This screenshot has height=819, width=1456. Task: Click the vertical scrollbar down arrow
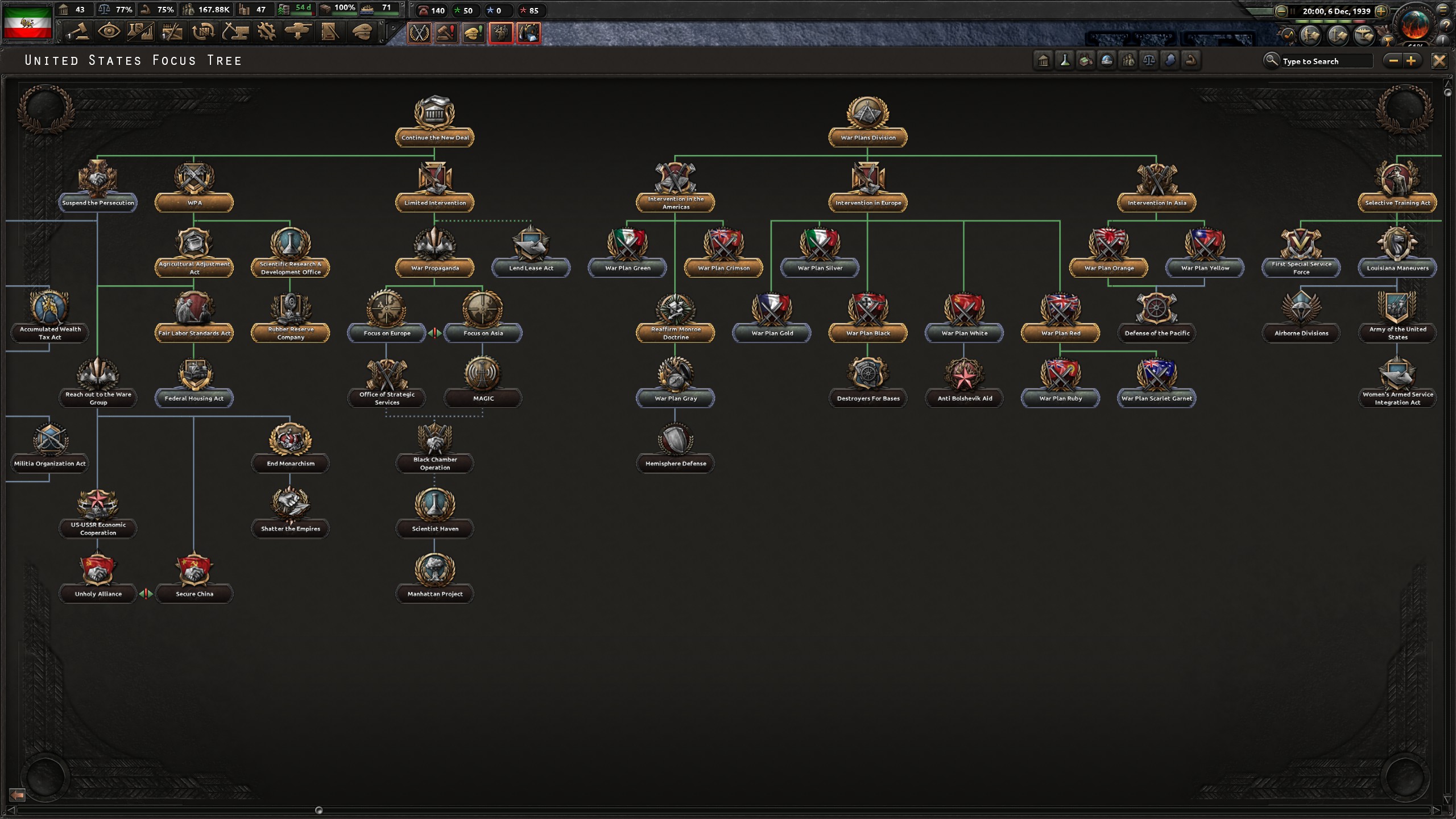[1447, 800]
